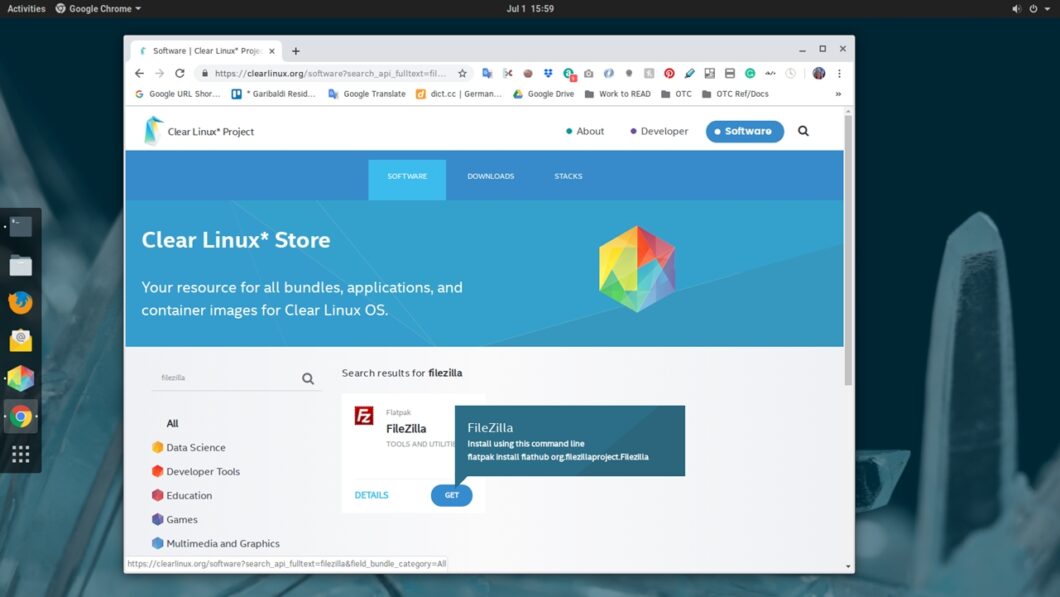Click the magnifier icon in site header

pos(803,131)
